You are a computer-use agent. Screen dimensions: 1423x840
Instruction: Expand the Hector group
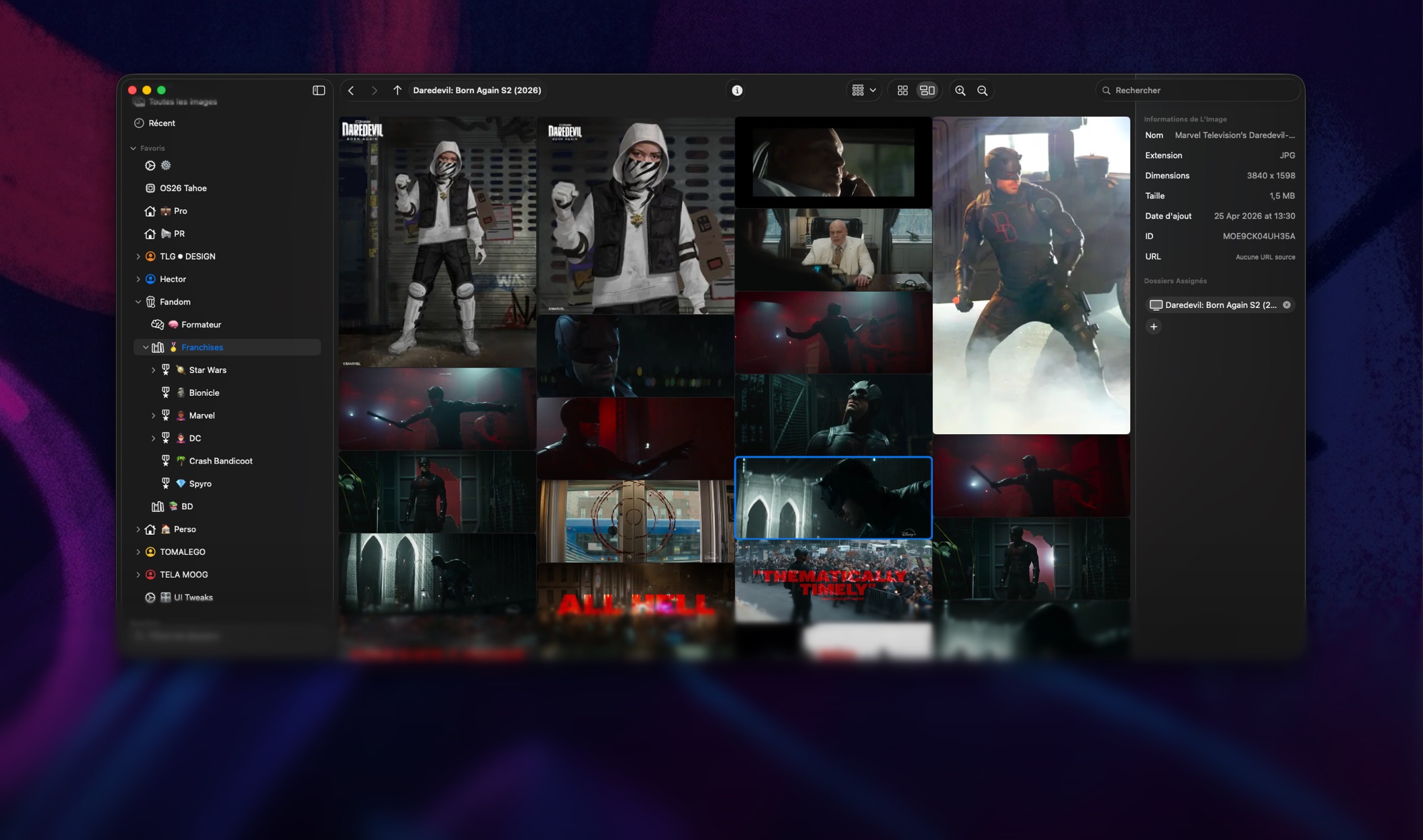point(138,279)
